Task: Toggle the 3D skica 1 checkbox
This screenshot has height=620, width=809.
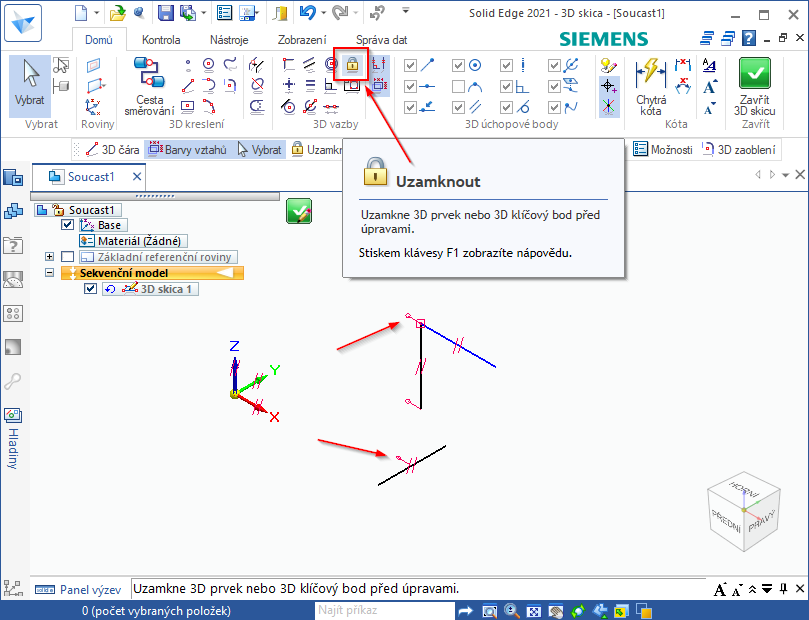Action: pyautogui.click(x=91, y=289)
